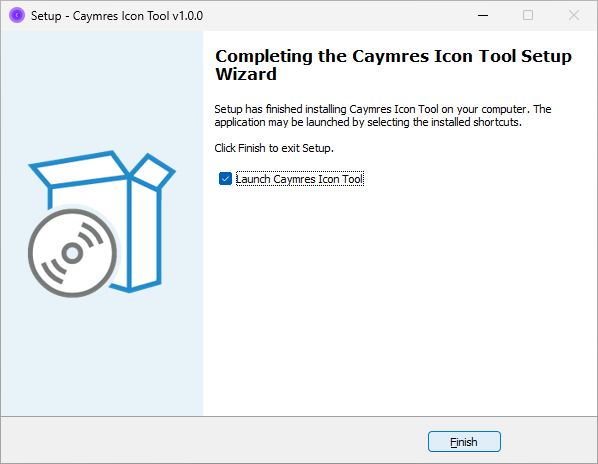Click the grayed-out maximize button

coord(528,16)
